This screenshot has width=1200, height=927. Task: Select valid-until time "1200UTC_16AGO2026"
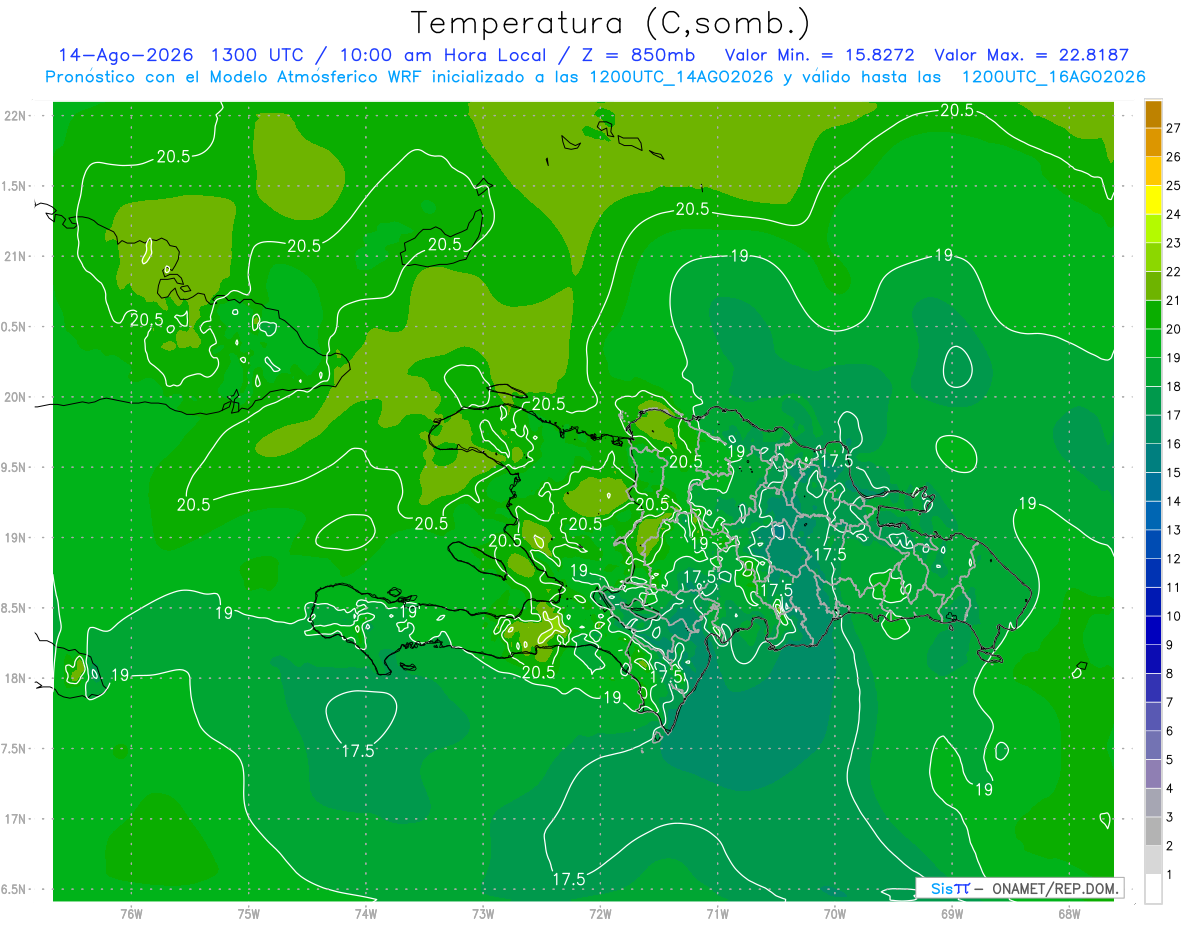(1053, 77)
